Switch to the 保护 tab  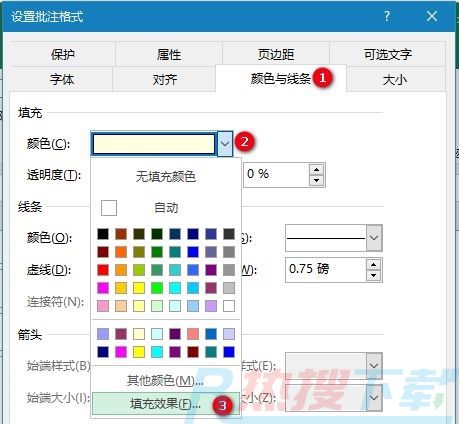click(63, 54)
